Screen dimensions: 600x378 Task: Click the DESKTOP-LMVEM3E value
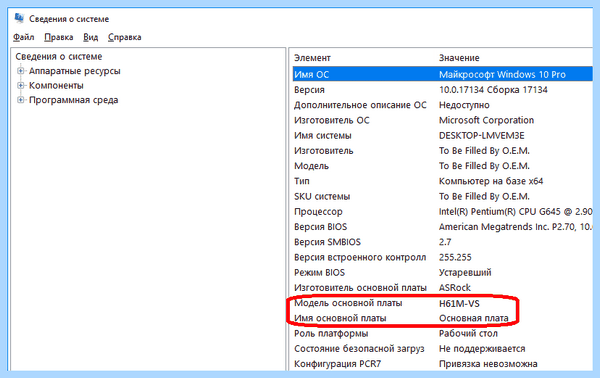pos(481,135)
